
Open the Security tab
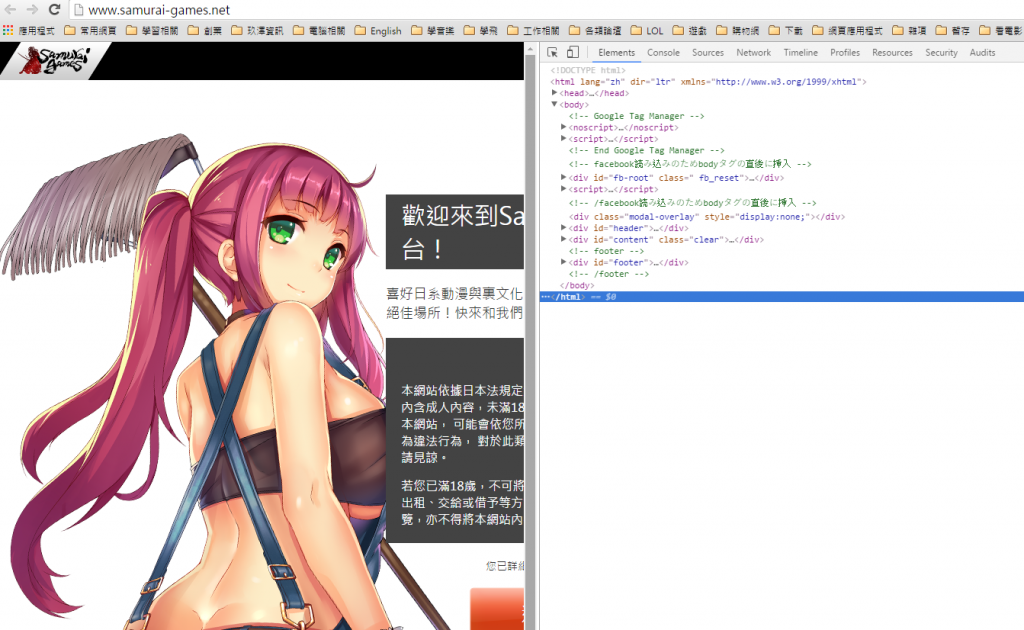pos(941,52)
